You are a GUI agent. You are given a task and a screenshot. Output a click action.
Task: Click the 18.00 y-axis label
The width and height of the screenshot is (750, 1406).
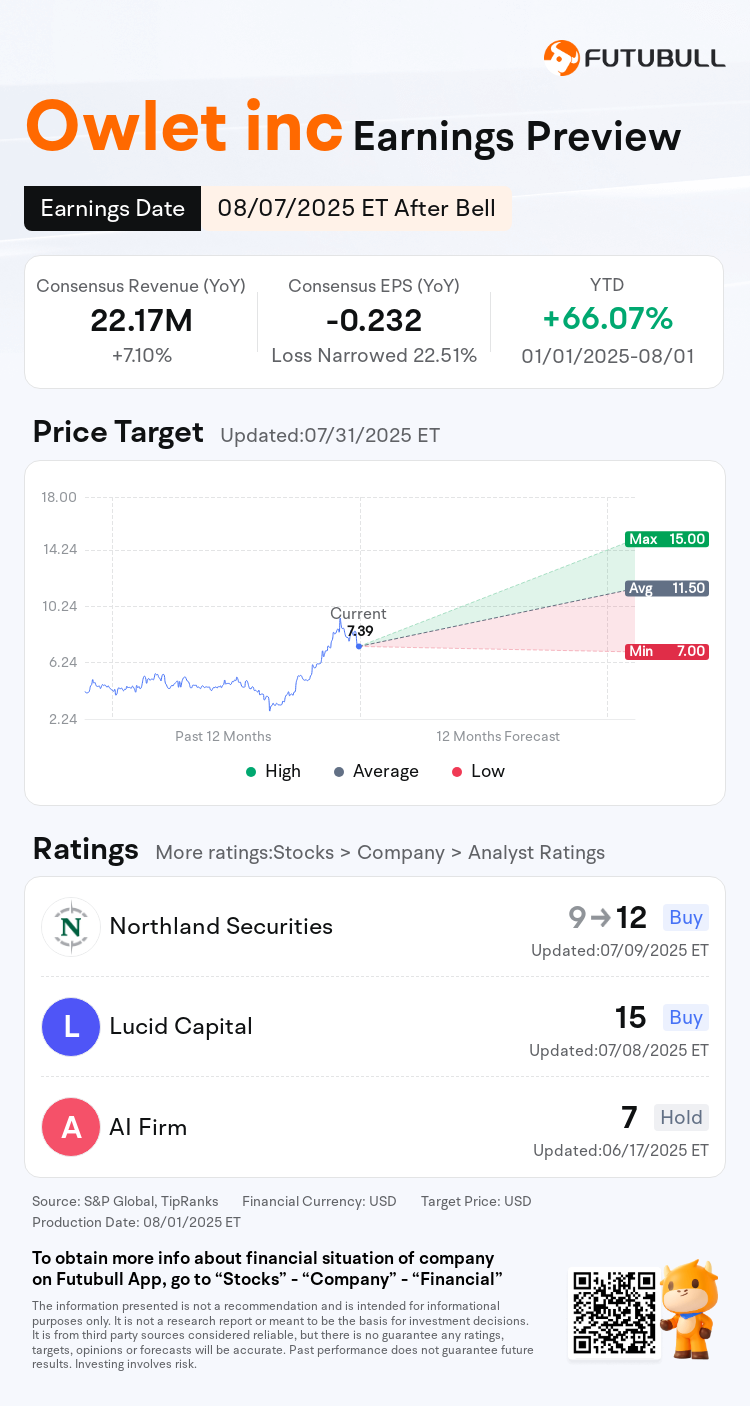pos(59,497)
